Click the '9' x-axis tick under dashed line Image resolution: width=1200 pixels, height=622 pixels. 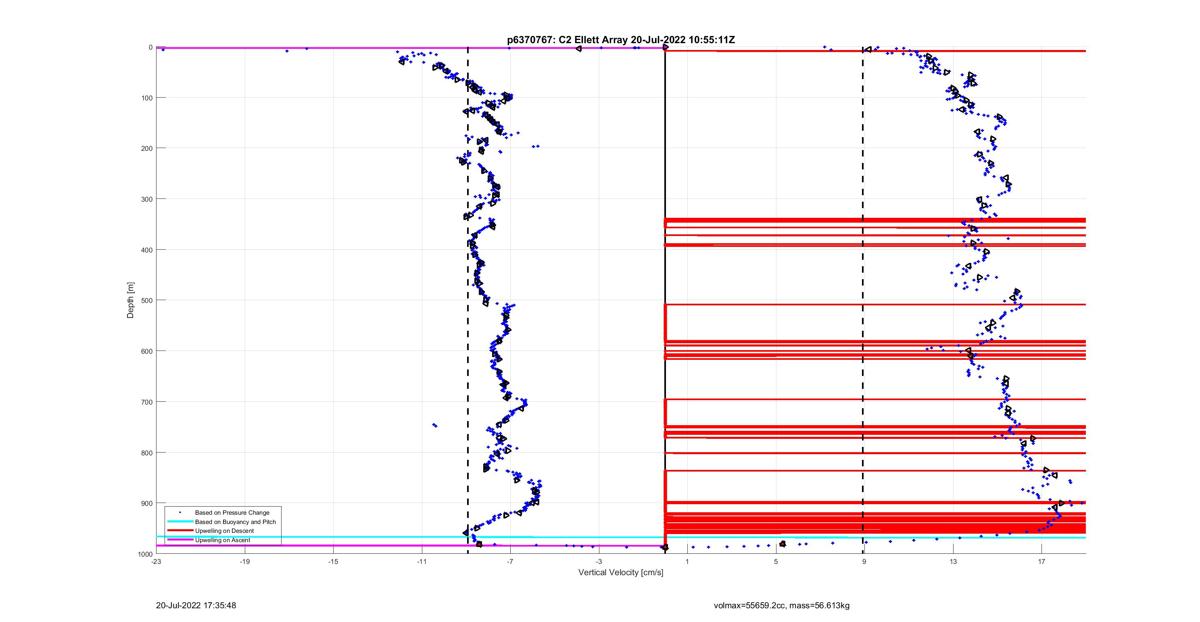pyautogui.click(x=864, y=562)
